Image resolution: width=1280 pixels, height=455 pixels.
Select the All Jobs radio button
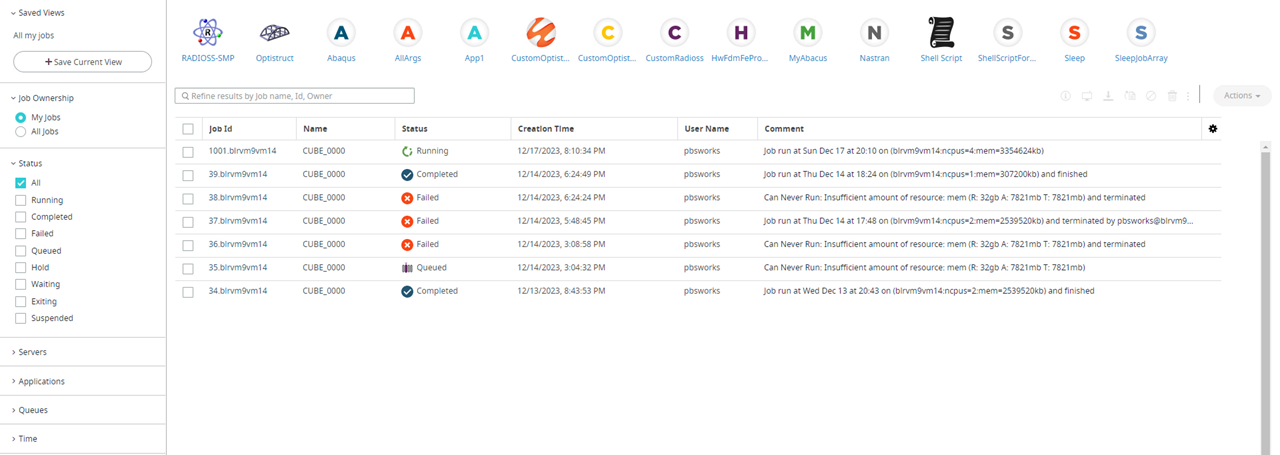(x=21, y=131)
